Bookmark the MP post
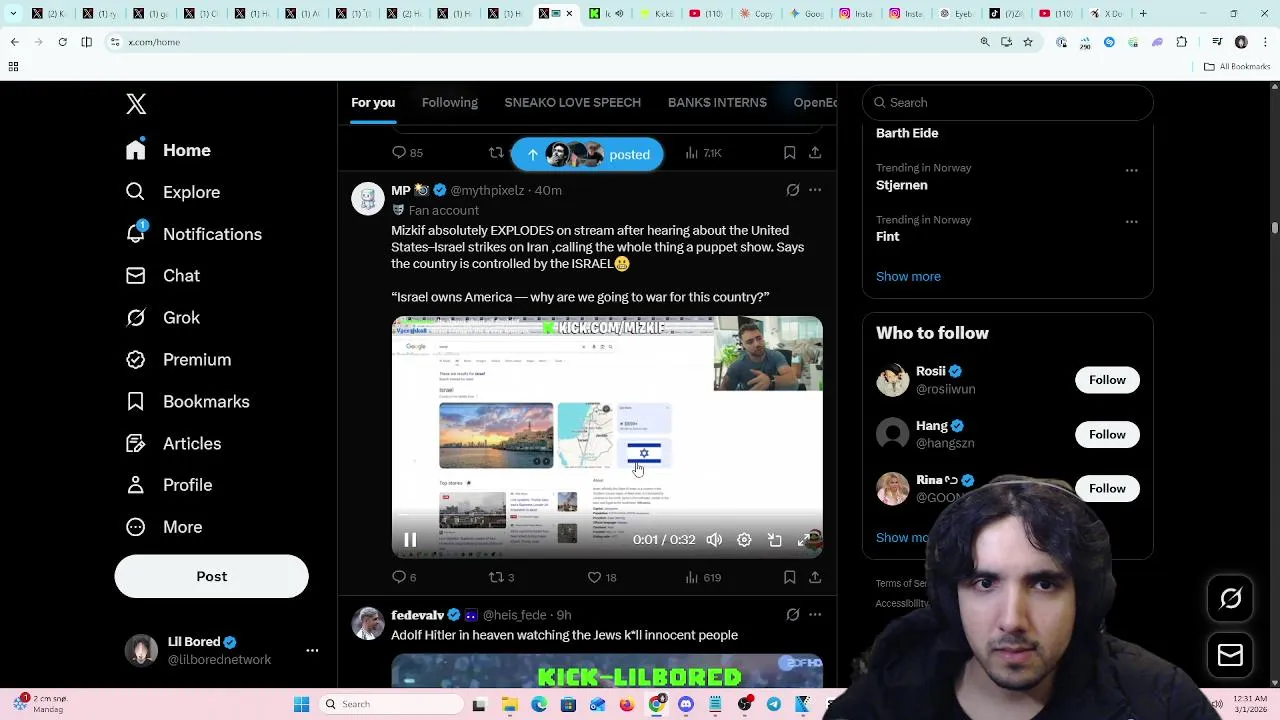 789,577
